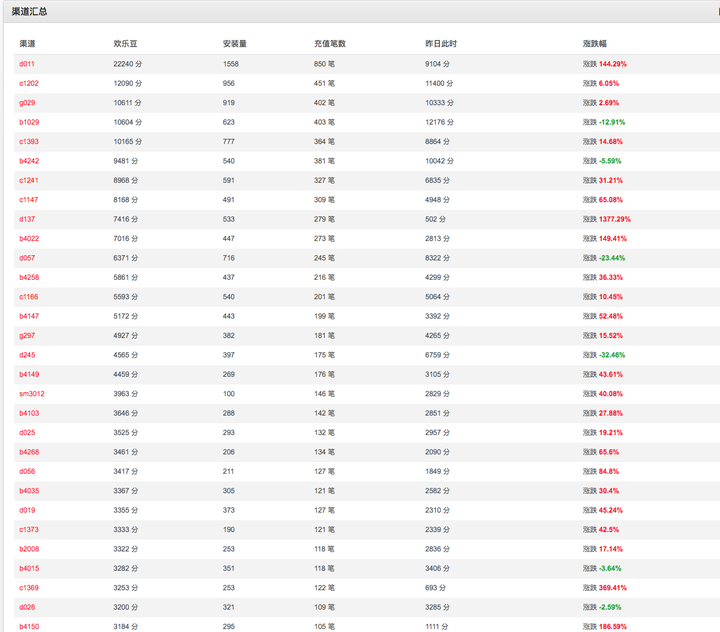This screenshot has height=632, width=720.
Task: Open channel link b4035
Action: click(x=29, y=491)
